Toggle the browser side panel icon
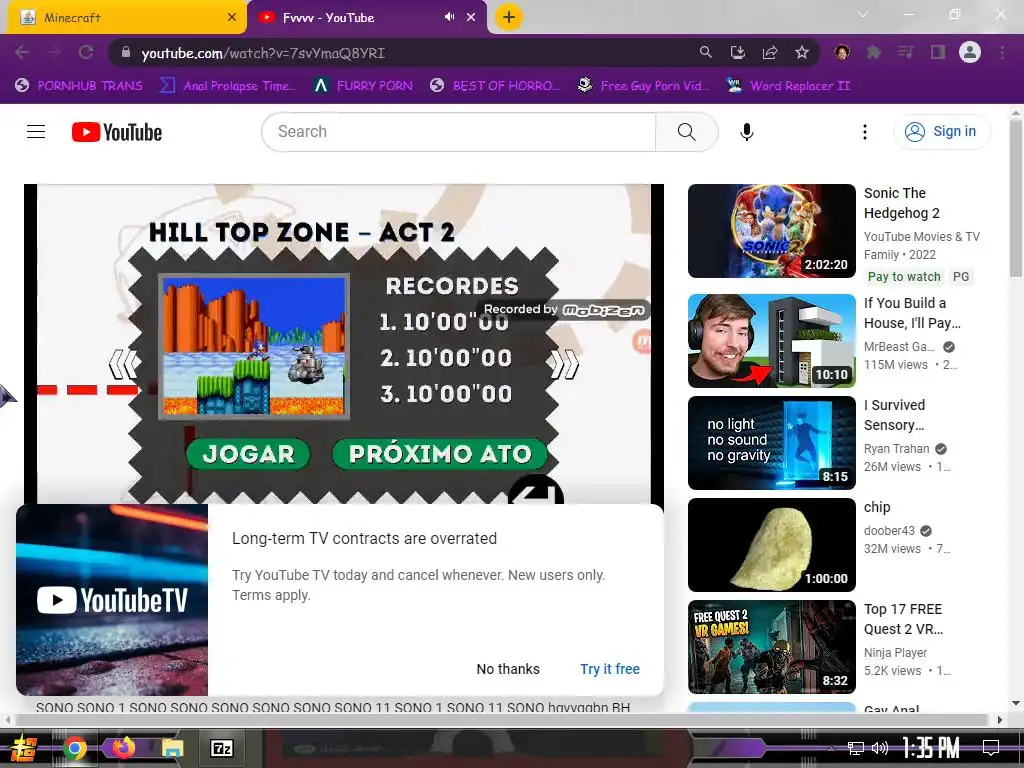 (938, 52)
